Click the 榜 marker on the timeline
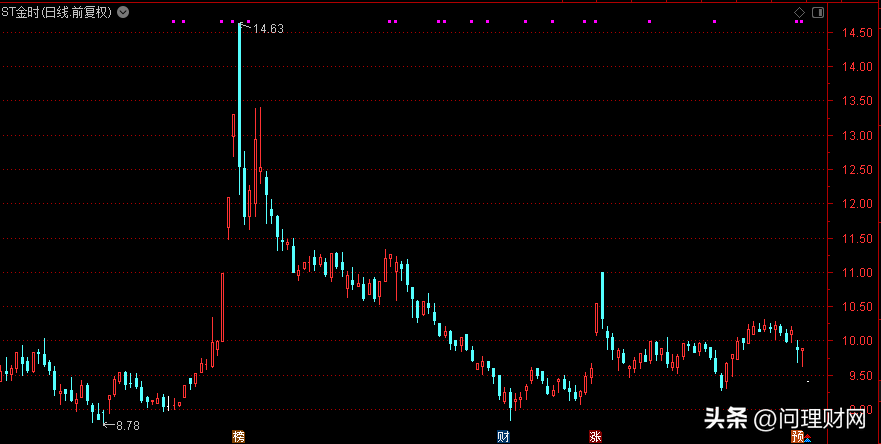 click(x=238, y=436)
